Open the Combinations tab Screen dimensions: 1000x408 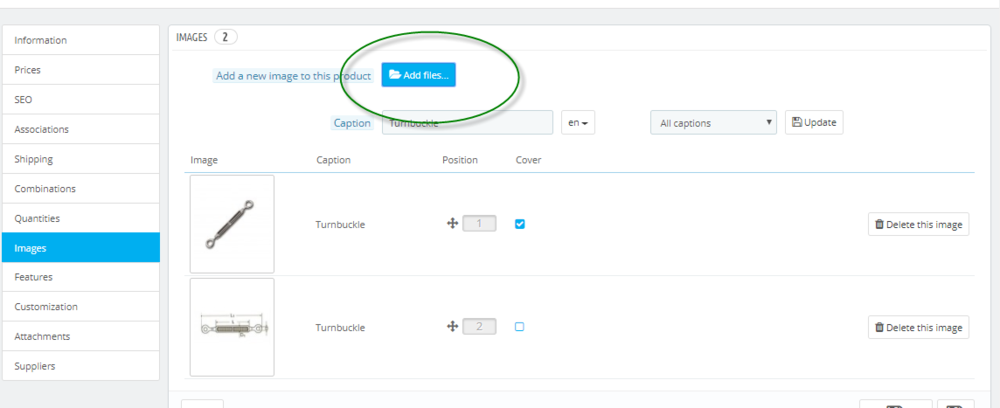(80, 189)
